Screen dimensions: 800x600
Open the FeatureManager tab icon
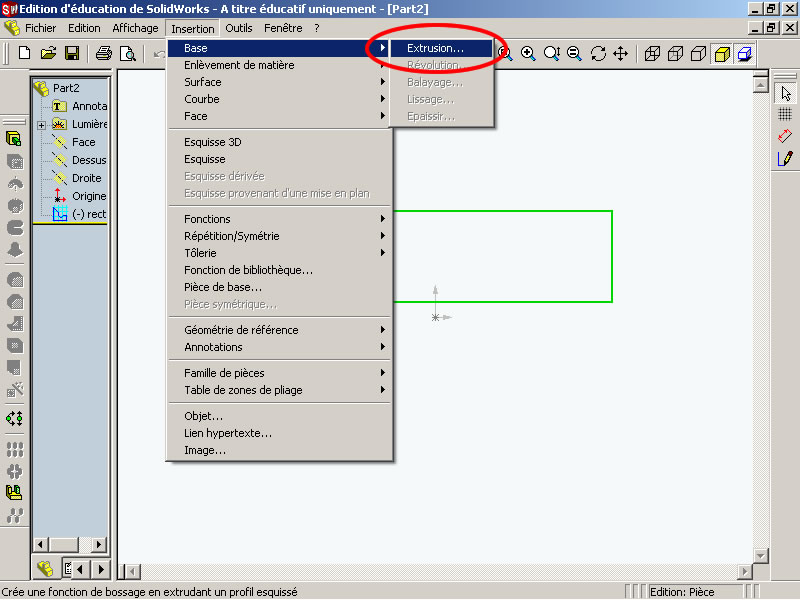pos(45,568)
